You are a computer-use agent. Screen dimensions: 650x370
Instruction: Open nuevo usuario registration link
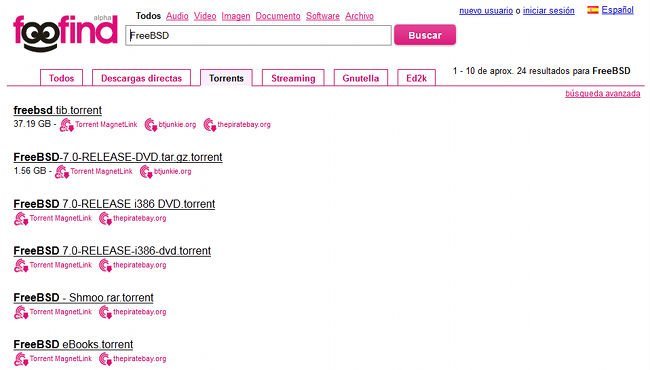[x=486, y=10]
